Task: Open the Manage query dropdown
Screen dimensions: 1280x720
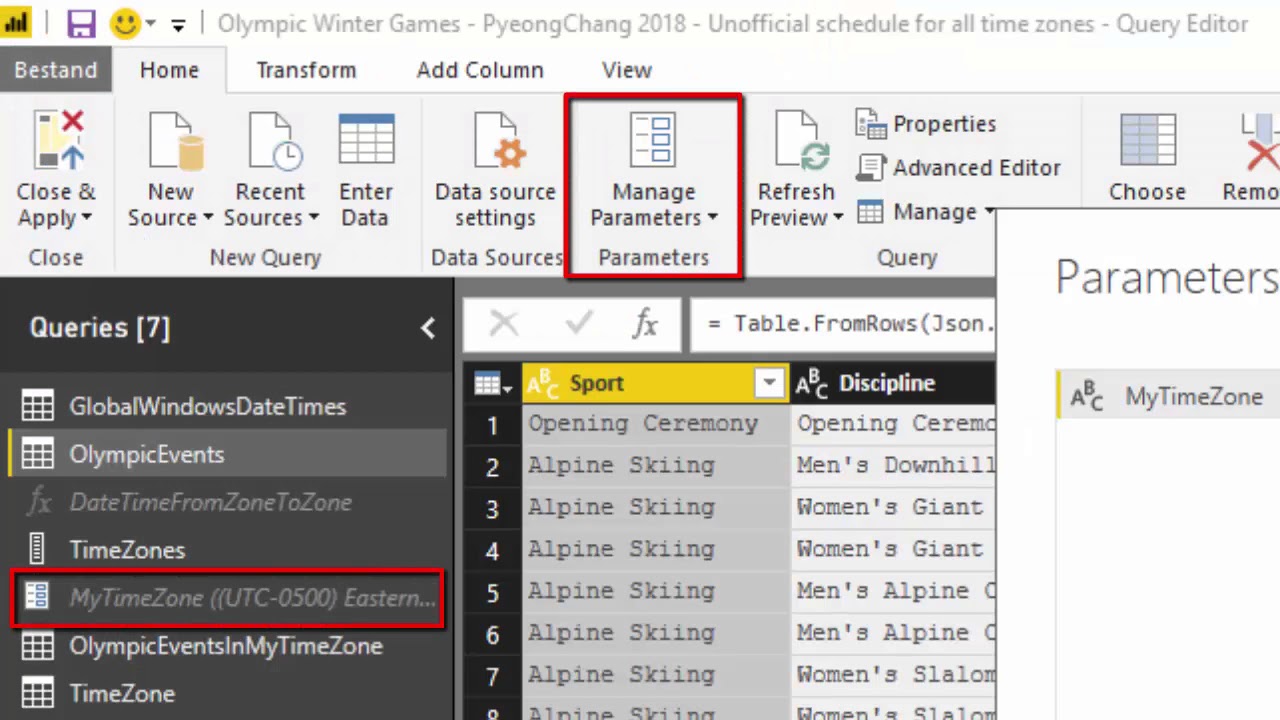Action: click(927, 211)
